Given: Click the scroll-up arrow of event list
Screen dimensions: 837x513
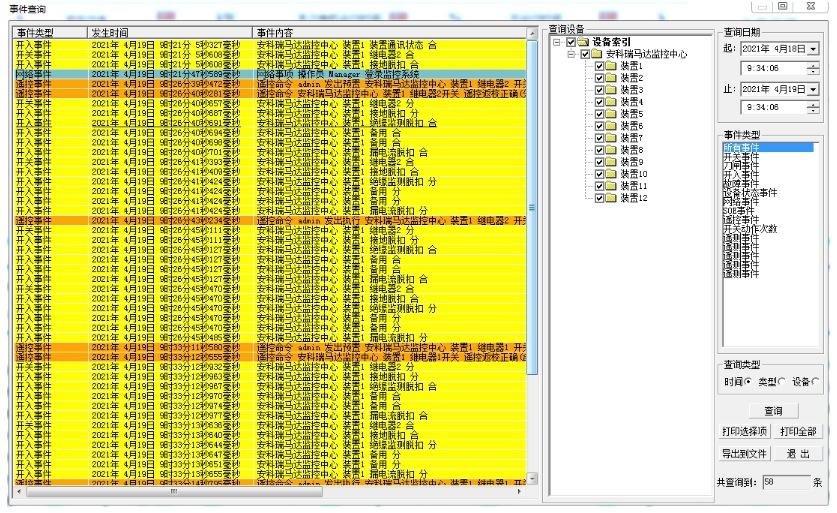Looking at the screenshot, I should pyautogui.click(x=532, y=34).
